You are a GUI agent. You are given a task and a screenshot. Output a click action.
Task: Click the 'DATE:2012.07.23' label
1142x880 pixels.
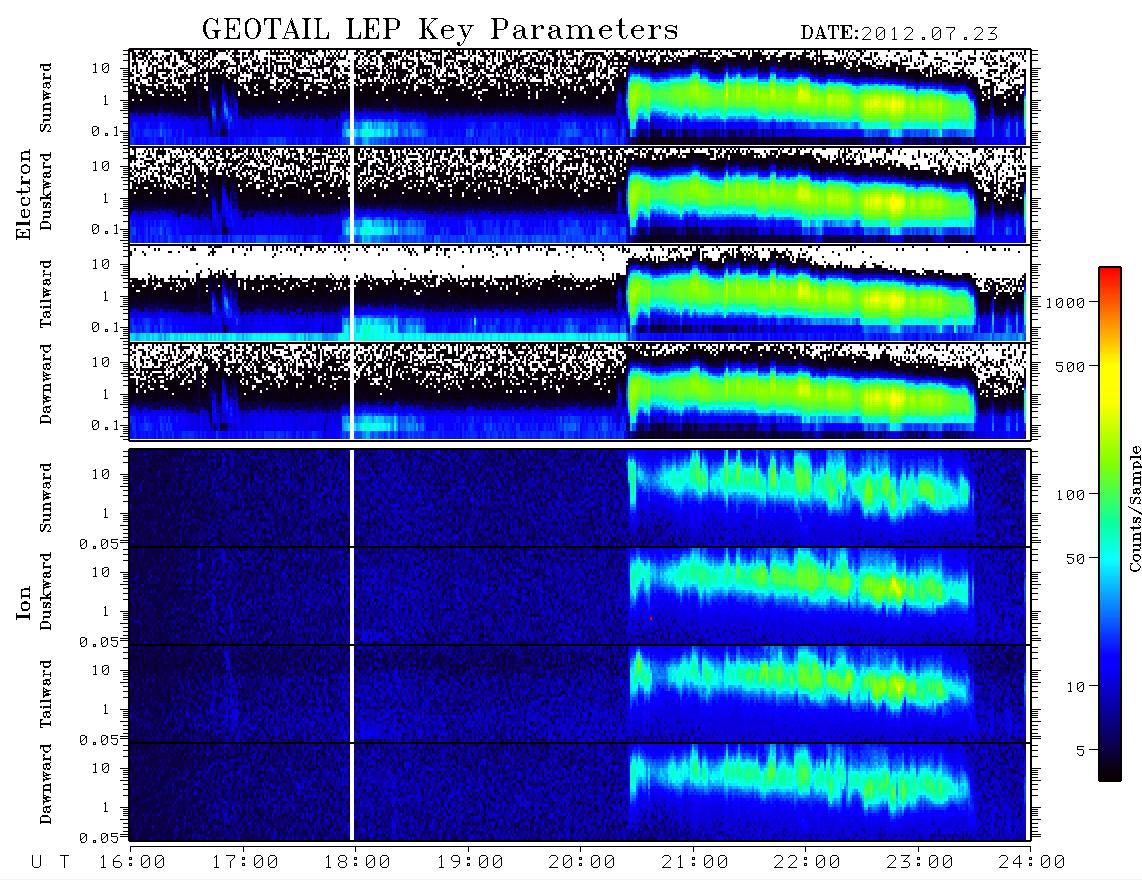899,34
